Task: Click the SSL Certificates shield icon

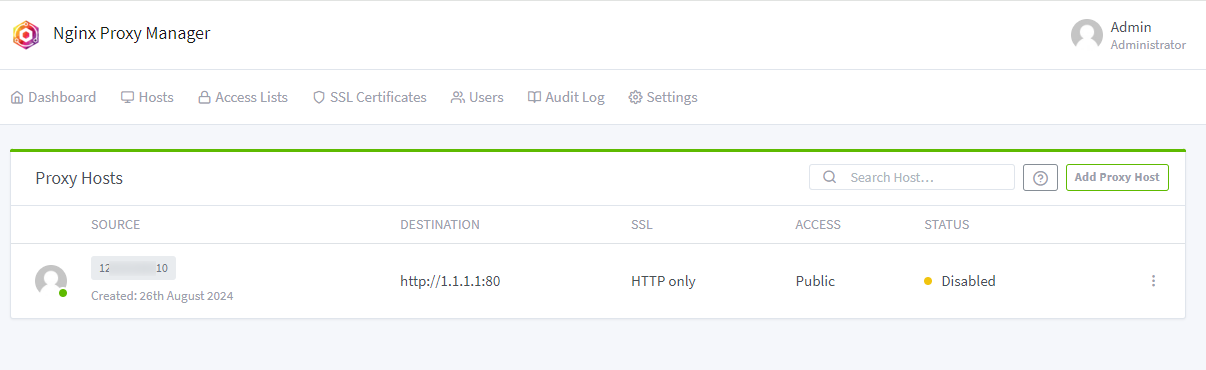Action: click(x=319, y=98)
